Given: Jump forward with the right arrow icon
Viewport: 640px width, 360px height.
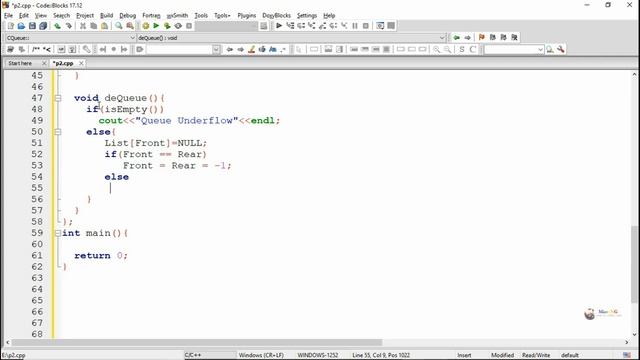Looking at the screenshot, I should [467, 38].
